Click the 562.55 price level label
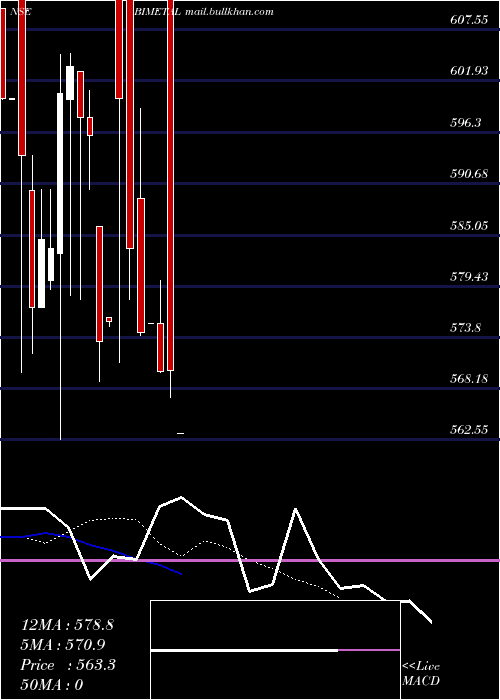500x700 pixels. [x=469, y=429]
